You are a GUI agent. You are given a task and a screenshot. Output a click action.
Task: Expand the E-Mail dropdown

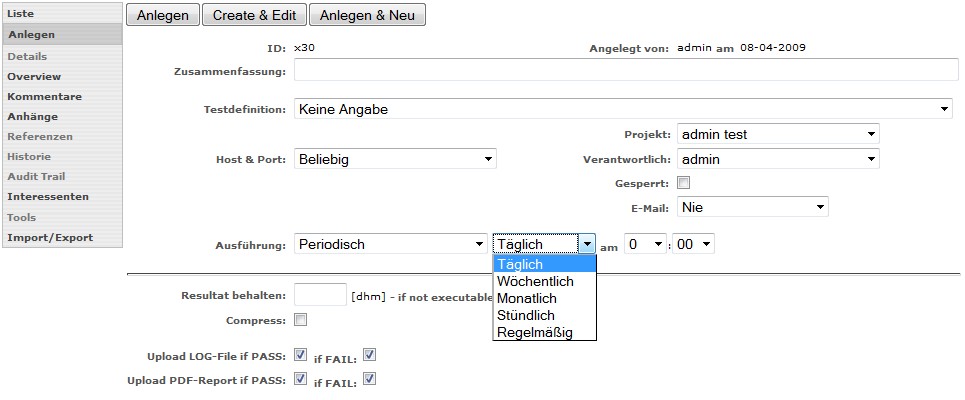(x=752, y=207)
